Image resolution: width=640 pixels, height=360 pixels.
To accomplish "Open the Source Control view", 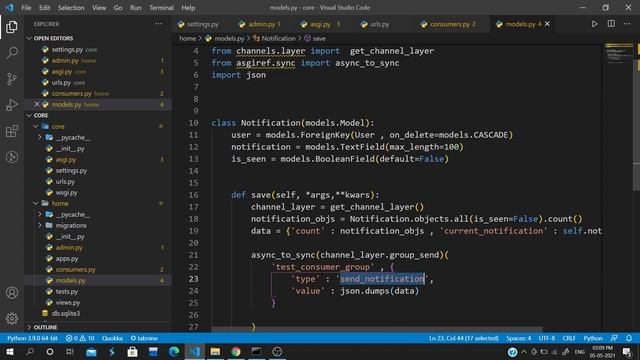I will (12, 79).
